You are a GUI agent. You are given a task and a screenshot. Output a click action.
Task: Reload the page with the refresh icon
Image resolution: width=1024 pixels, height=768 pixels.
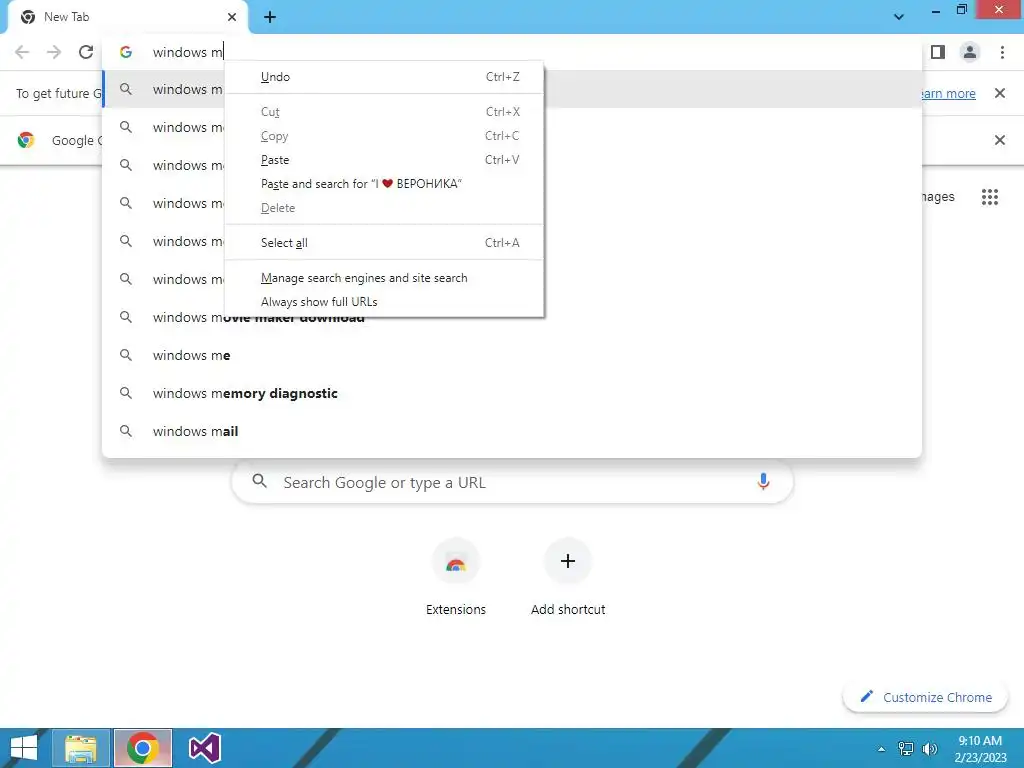coord(86,52)
